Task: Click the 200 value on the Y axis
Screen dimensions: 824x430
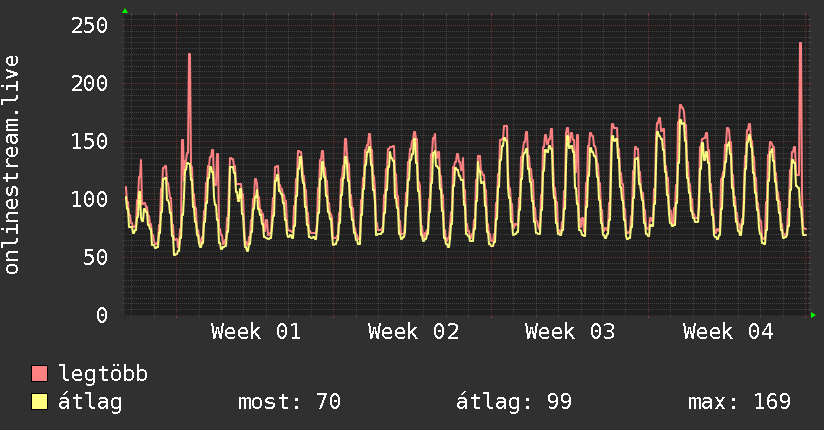Action: tap(90, 83)
